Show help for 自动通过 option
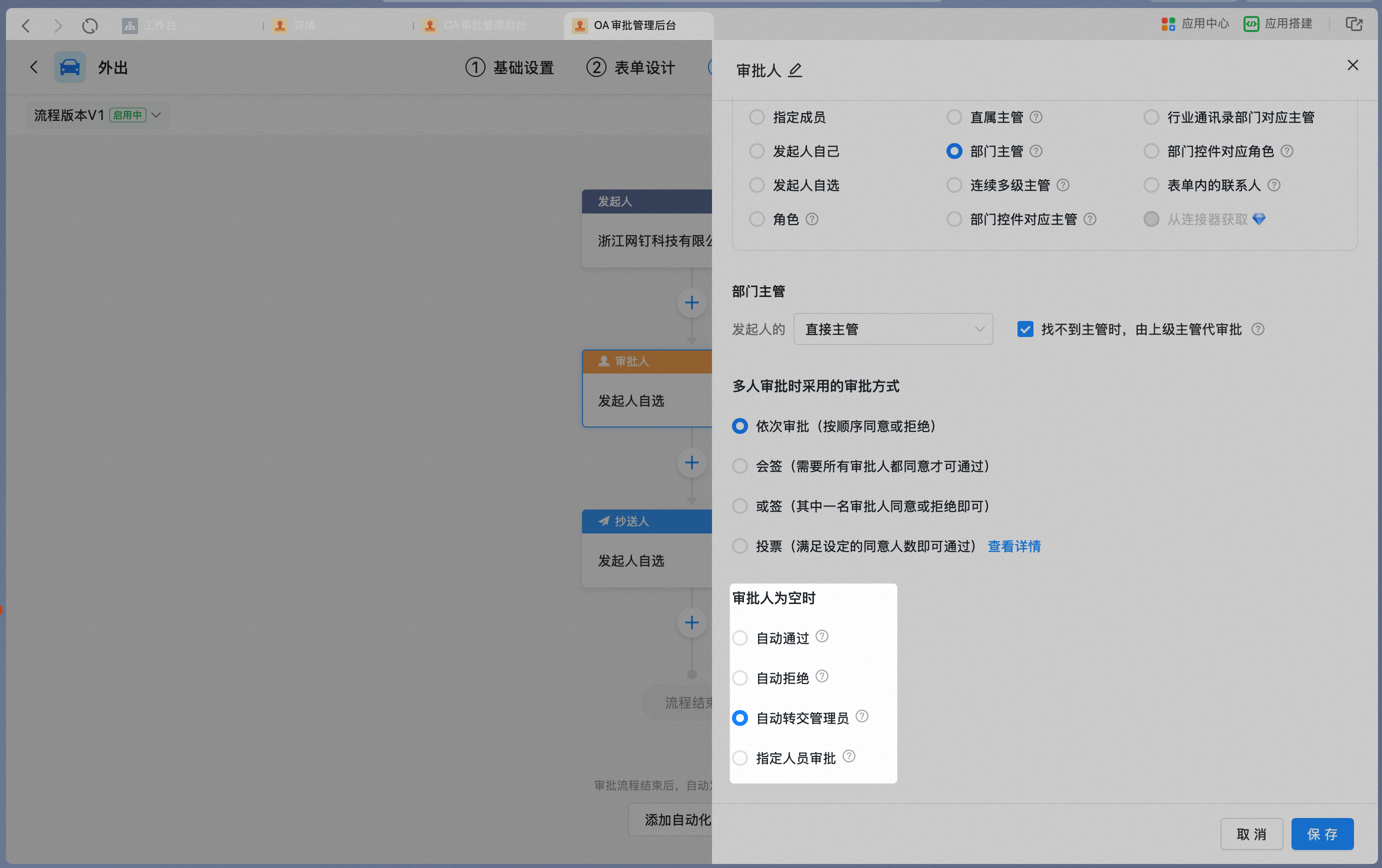Image resolution: width=1382 pixels, height=868 pixels. (822, 636)
